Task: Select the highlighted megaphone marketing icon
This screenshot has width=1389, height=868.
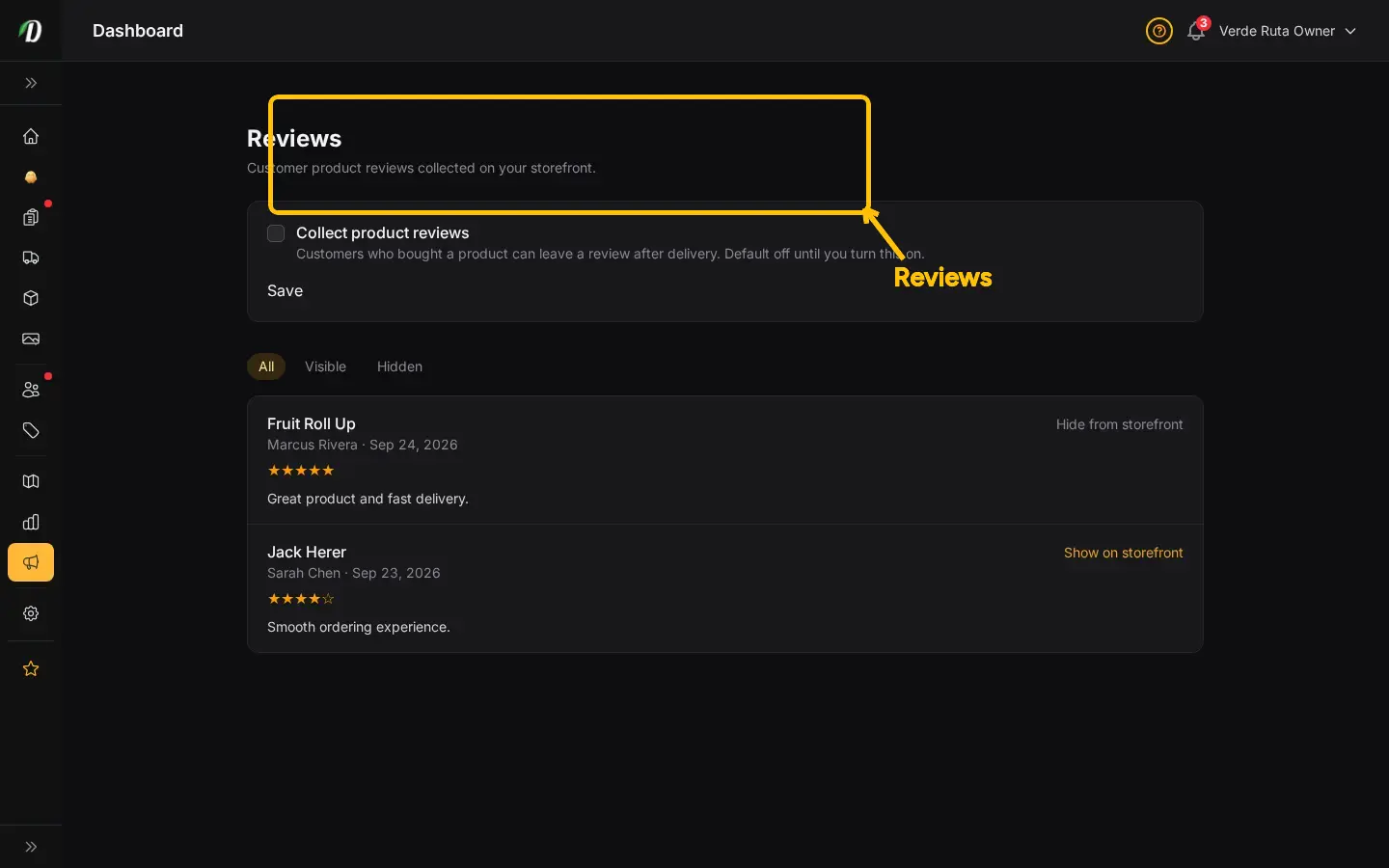Action: tap(31, 562)
